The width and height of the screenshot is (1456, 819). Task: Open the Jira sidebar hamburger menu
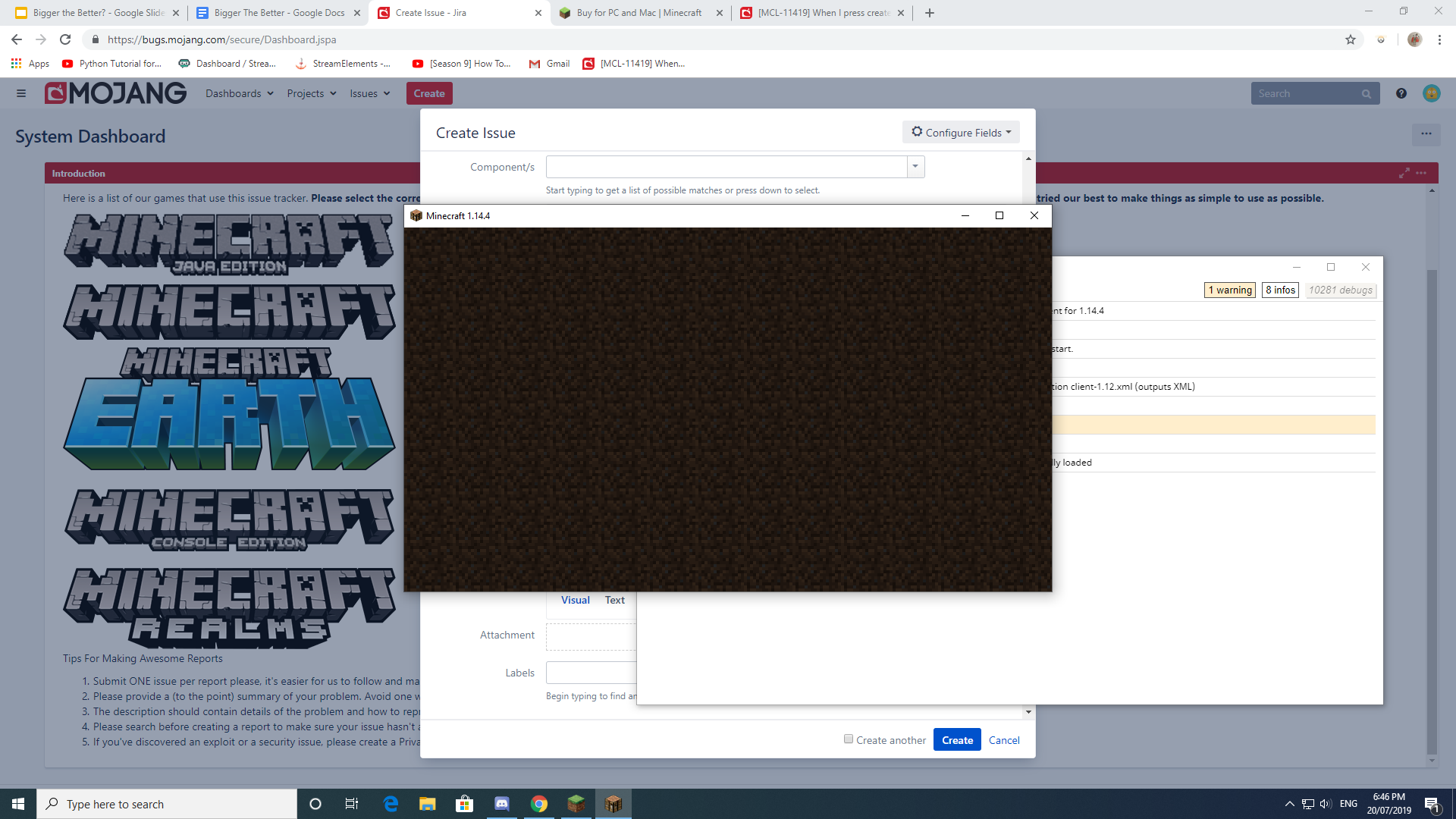coord(21,93)
